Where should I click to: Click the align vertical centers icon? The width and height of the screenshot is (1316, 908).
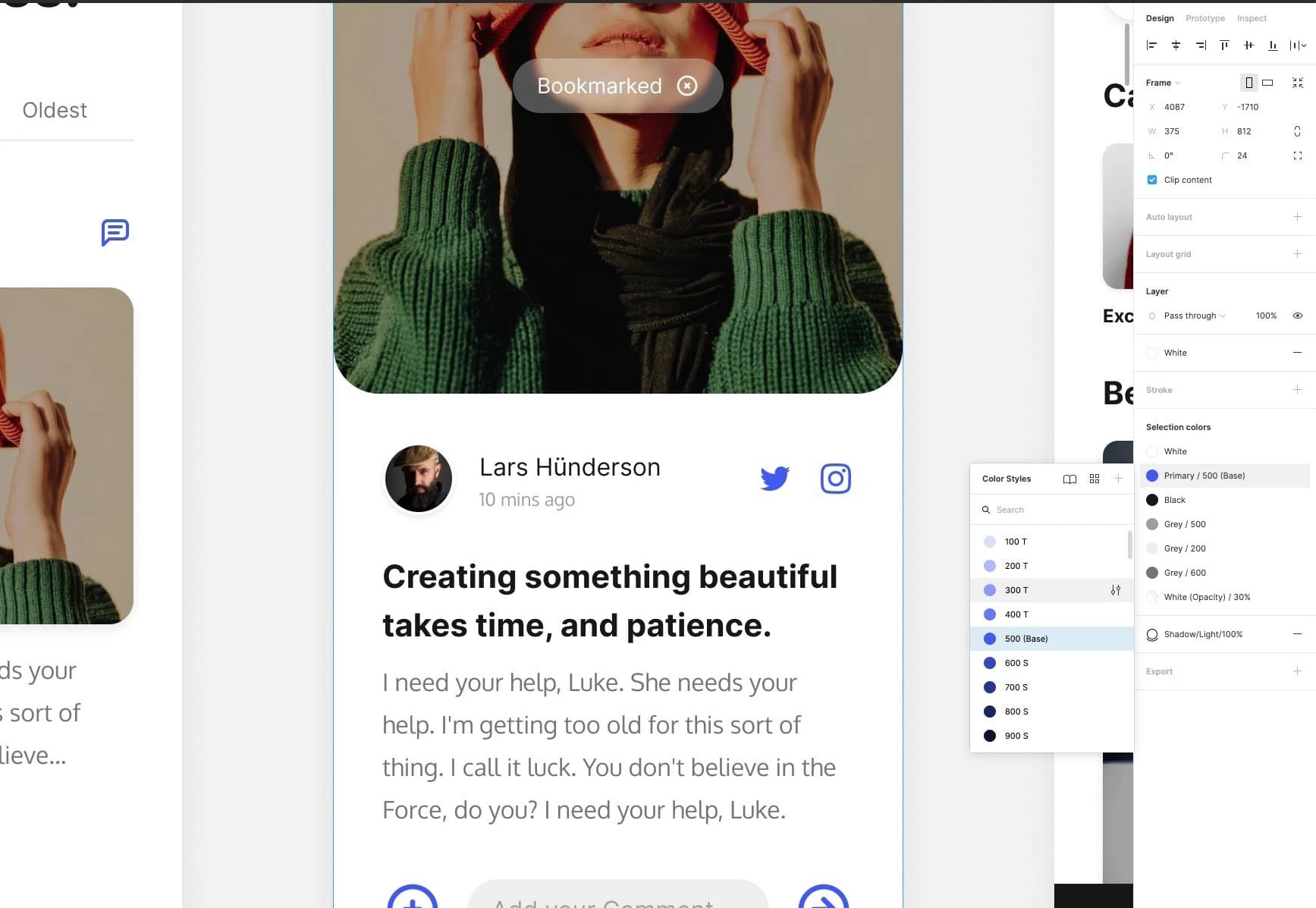(1248, 46)
